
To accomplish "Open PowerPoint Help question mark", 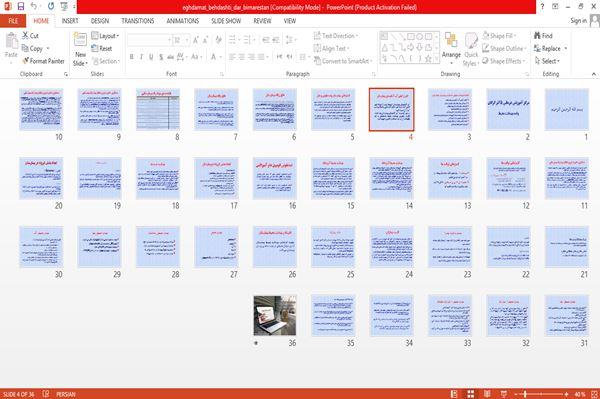I will pos(542,7).
